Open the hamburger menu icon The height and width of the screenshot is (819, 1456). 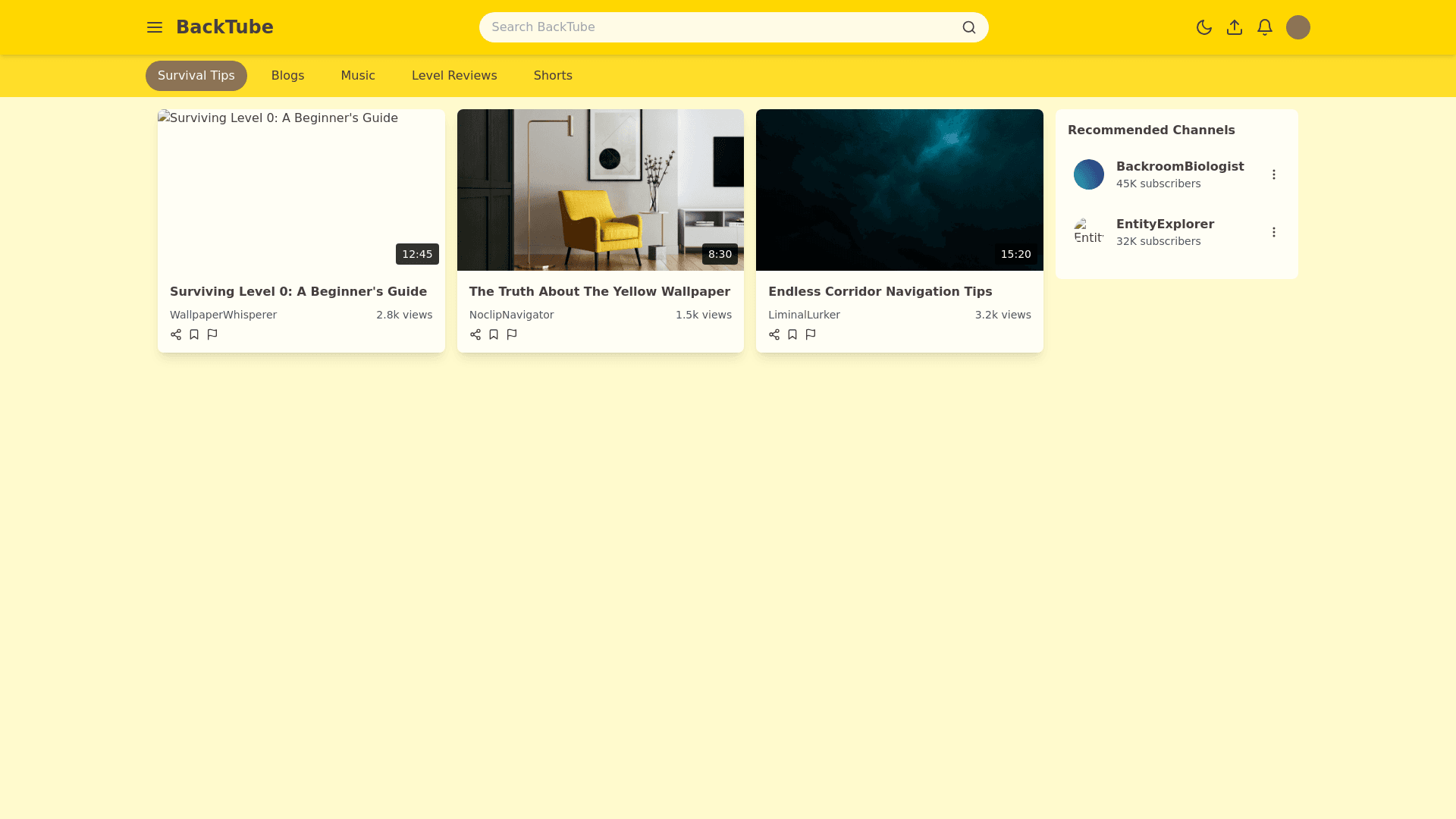click(x=155, y=27)
